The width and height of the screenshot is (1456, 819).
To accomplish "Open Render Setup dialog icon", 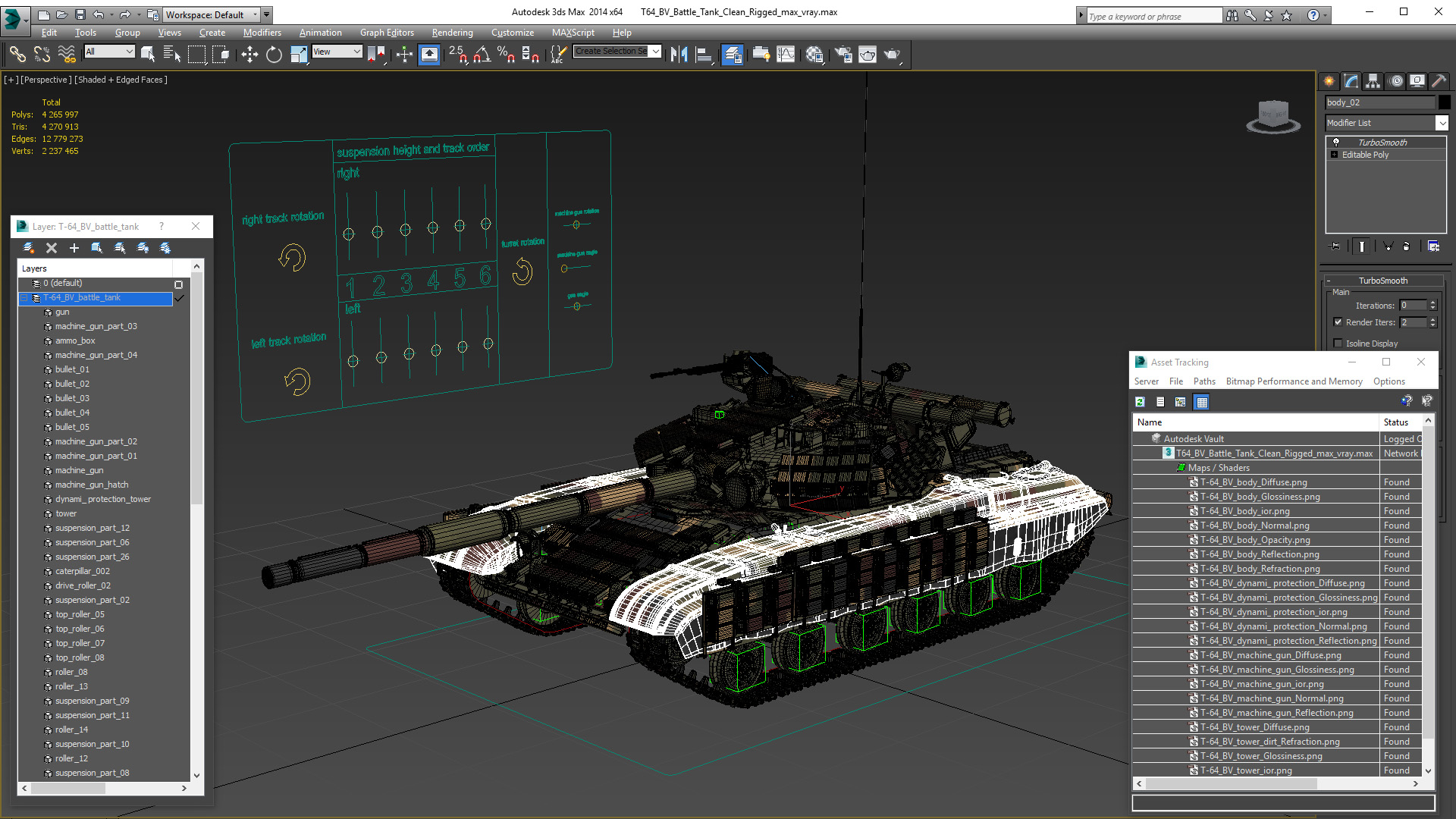I will point(843,54).
